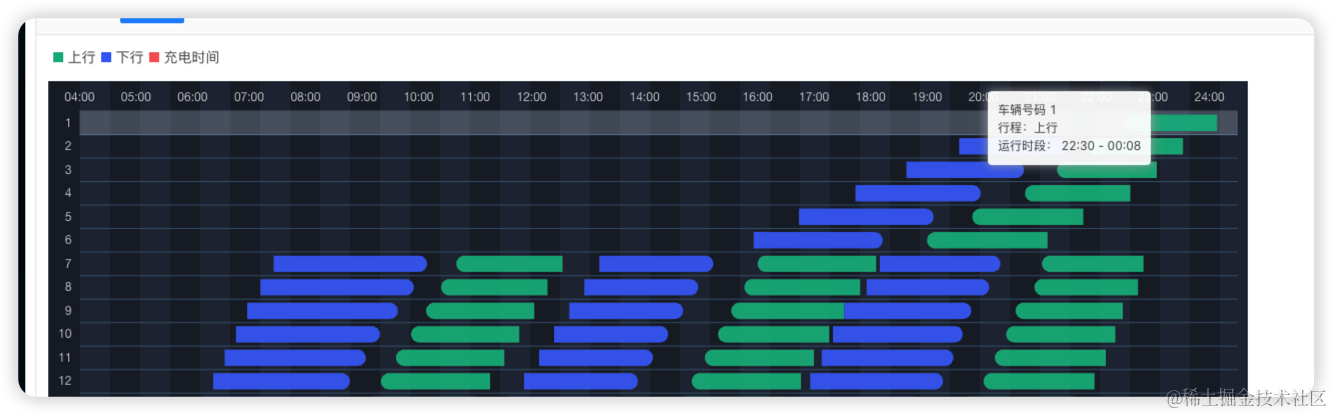Image resolution: width=1333 pixels, height=415 pixels.
Task: Click the 08:00 time axis label
Action: point(305,97)
